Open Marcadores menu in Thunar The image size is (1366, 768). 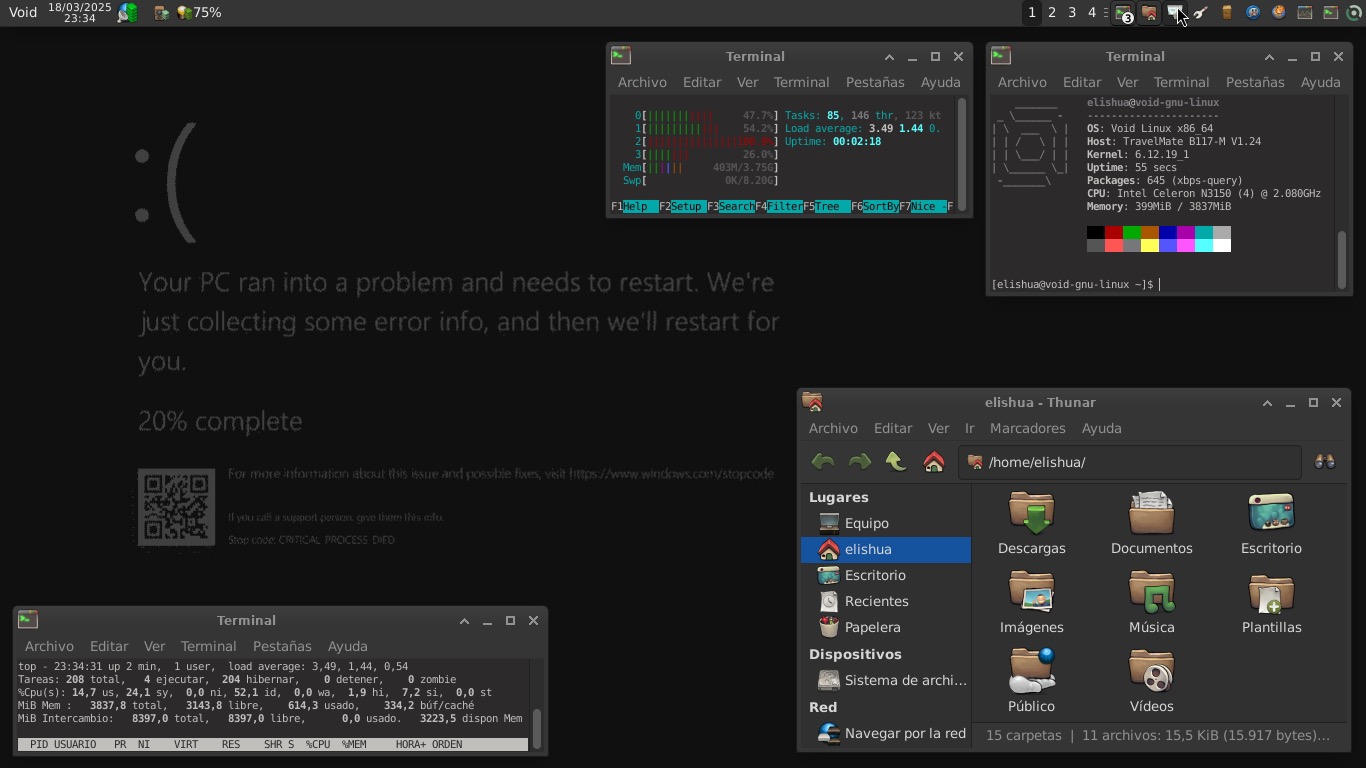pos(1027,428)
